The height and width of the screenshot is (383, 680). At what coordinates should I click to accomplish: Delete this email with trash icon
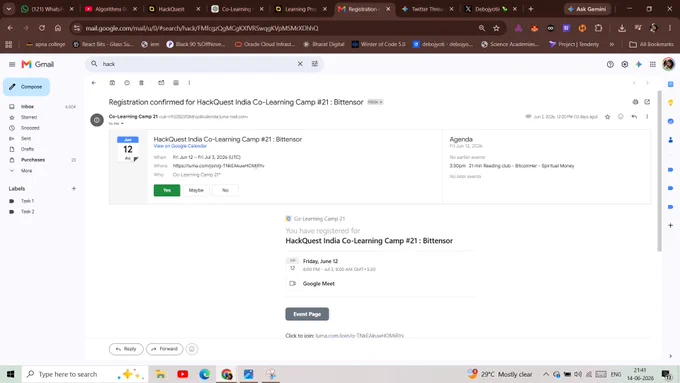click(x=141, y=83)
